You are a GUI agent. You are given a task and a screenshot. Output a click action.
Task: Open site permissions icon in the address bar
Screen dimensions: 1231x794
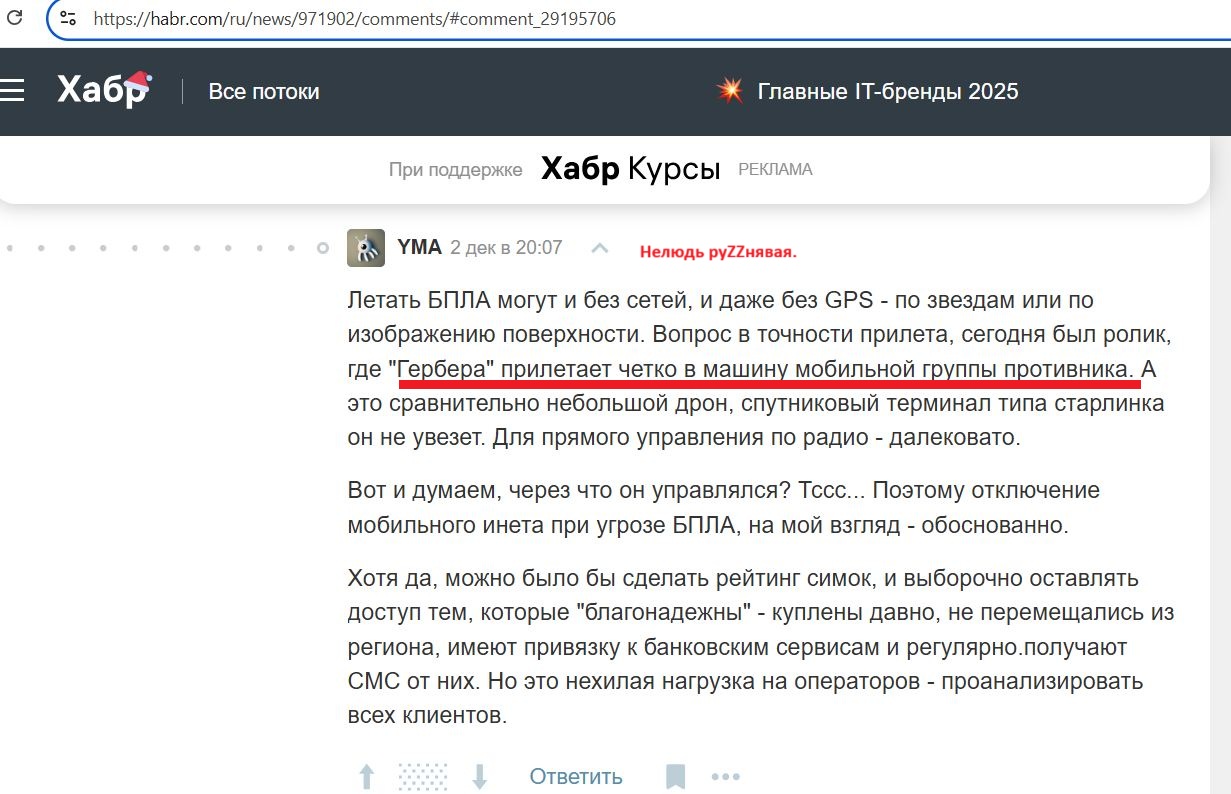[x=65, y=18]
